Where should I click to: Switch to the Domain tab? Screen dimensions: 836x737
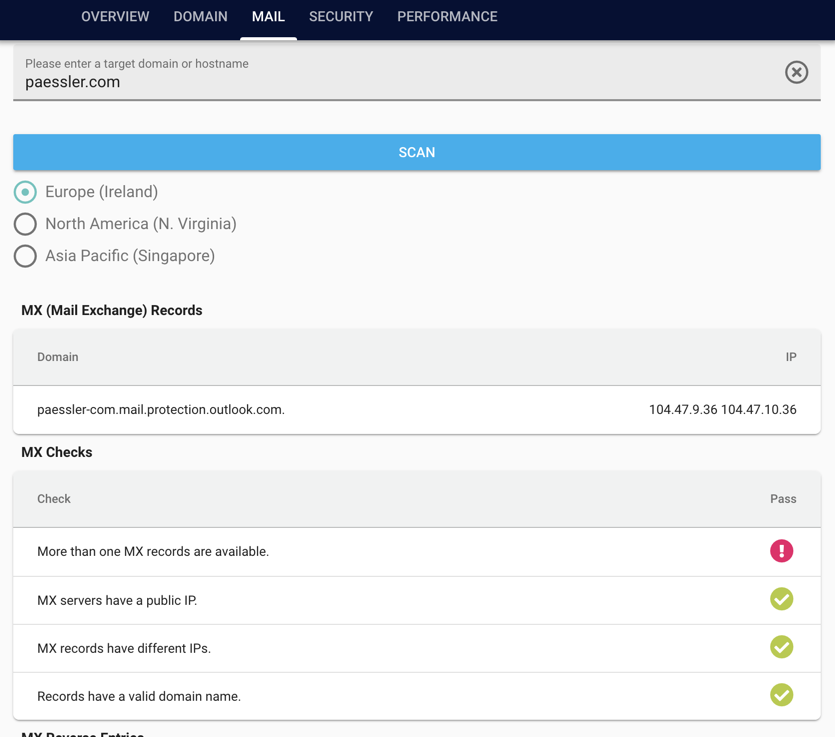click(x=200, y=17)
